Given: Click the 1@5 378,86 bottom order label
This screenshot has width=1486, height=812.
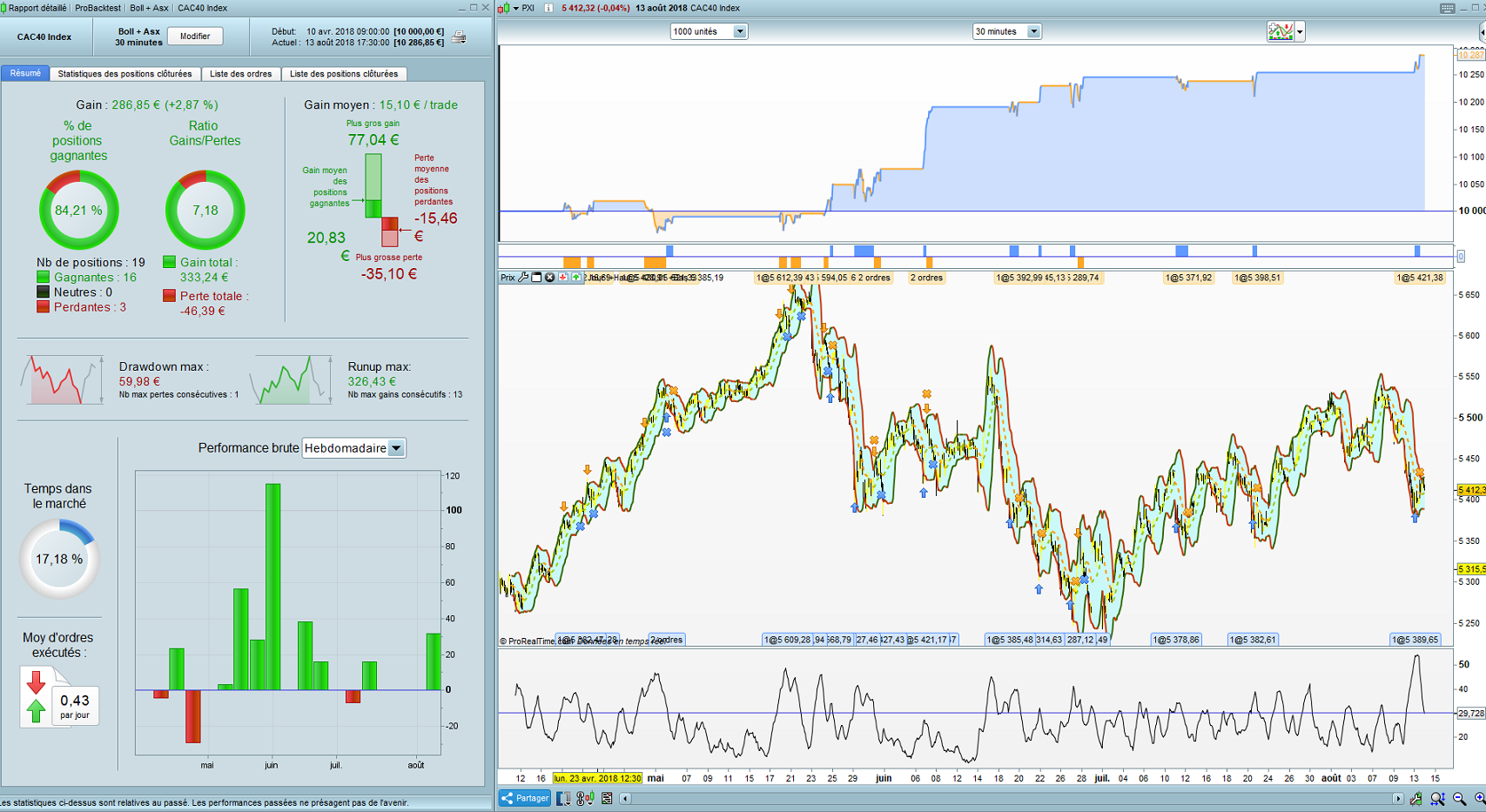Looking at the screenshot, I should coord(1176,640).
